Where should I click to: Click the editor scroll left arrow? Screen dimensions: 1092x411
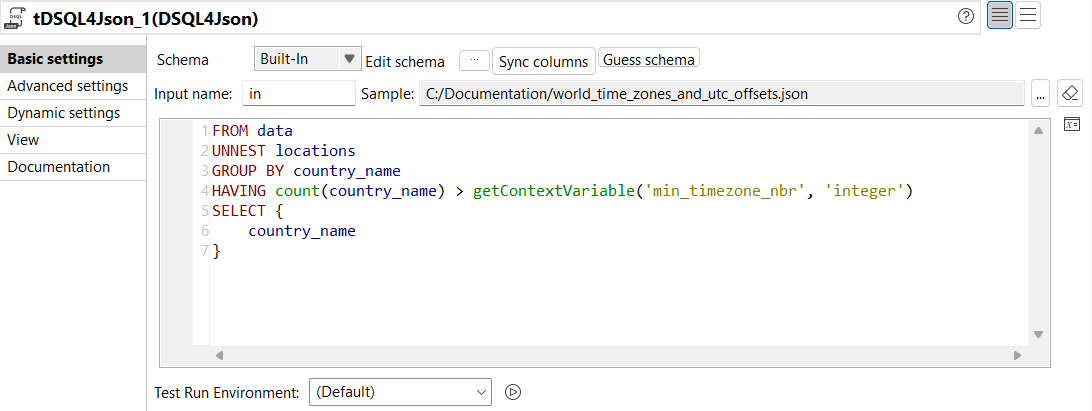(219, 355)
